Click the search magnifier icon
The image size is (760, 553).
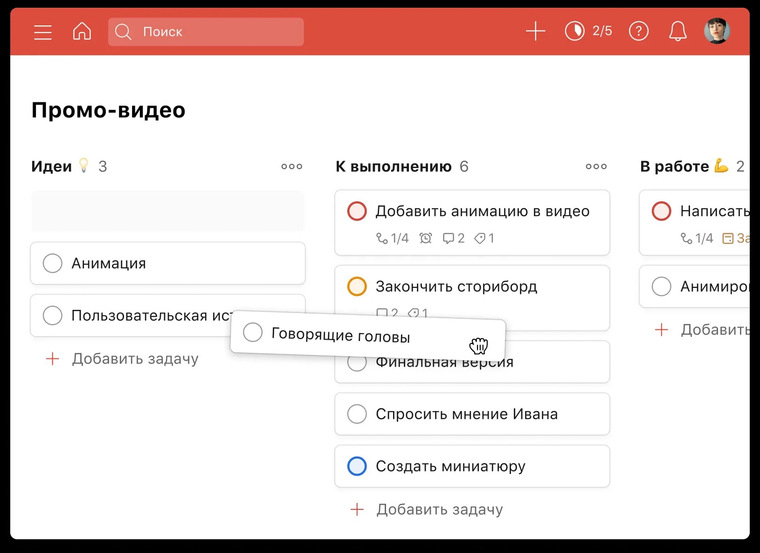click(123, 32)
